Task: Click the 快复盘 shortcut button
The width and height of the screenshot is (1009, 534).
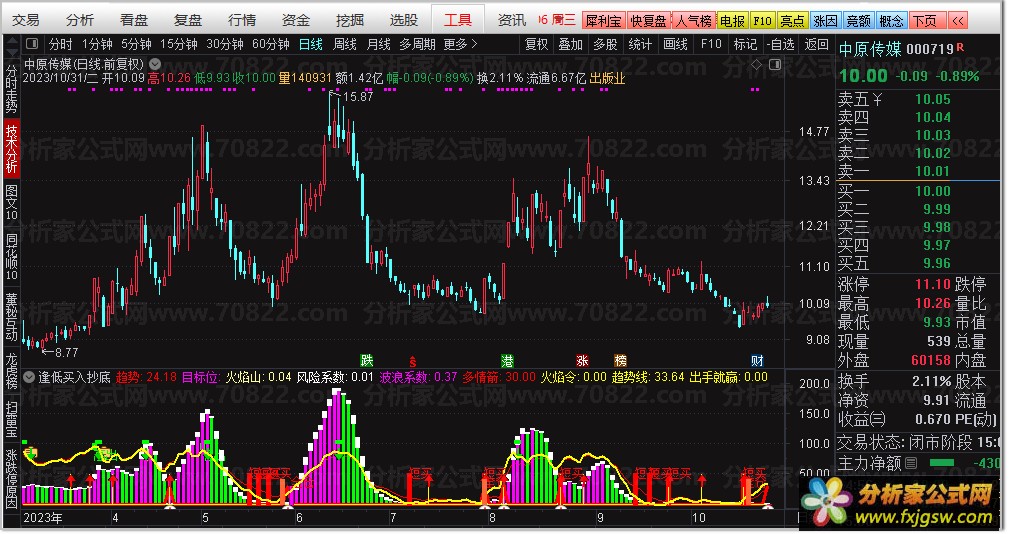Action: [x=648, y=21]
